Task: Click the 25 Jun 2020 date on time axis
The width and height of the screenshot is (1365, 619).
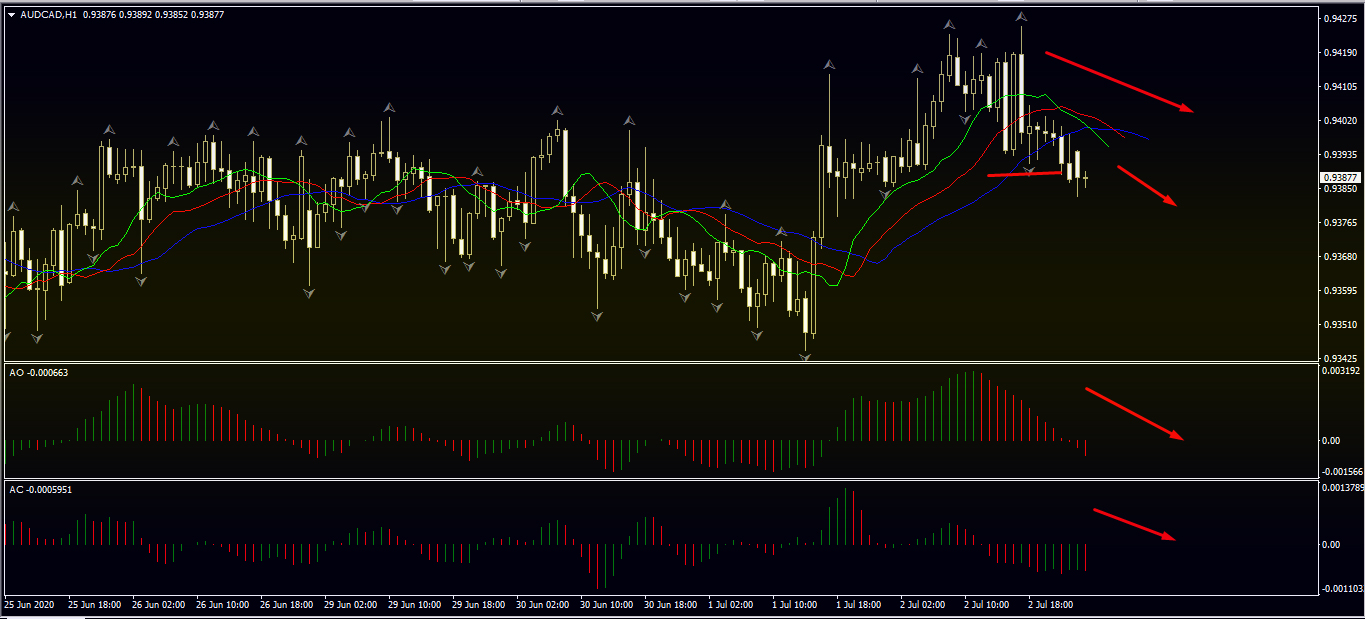Action: pyautogui.click(x=29, y=605)
